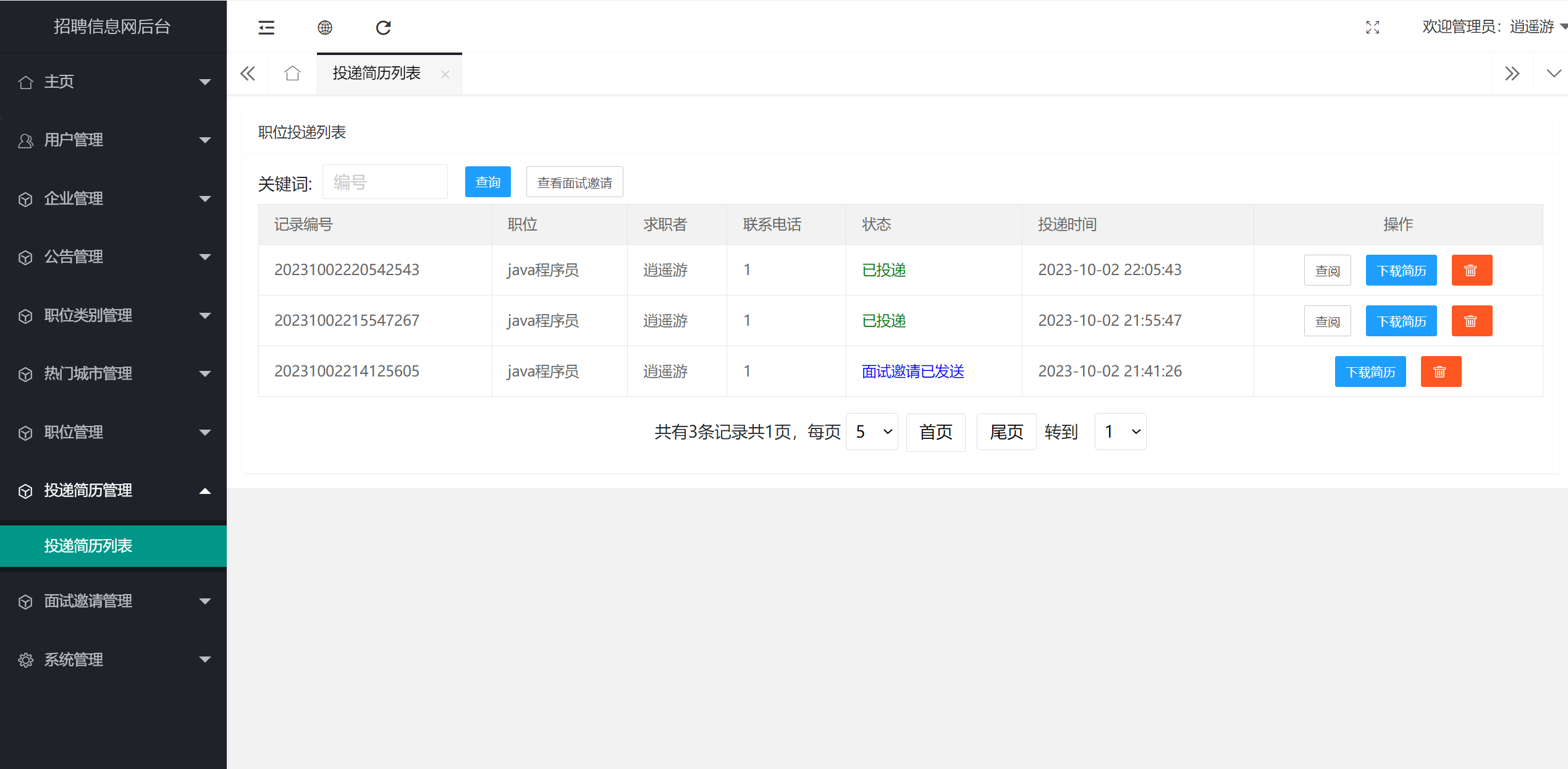
Task: Expand the 企业管理 sidebar section
Action: (x=205, y=198)
